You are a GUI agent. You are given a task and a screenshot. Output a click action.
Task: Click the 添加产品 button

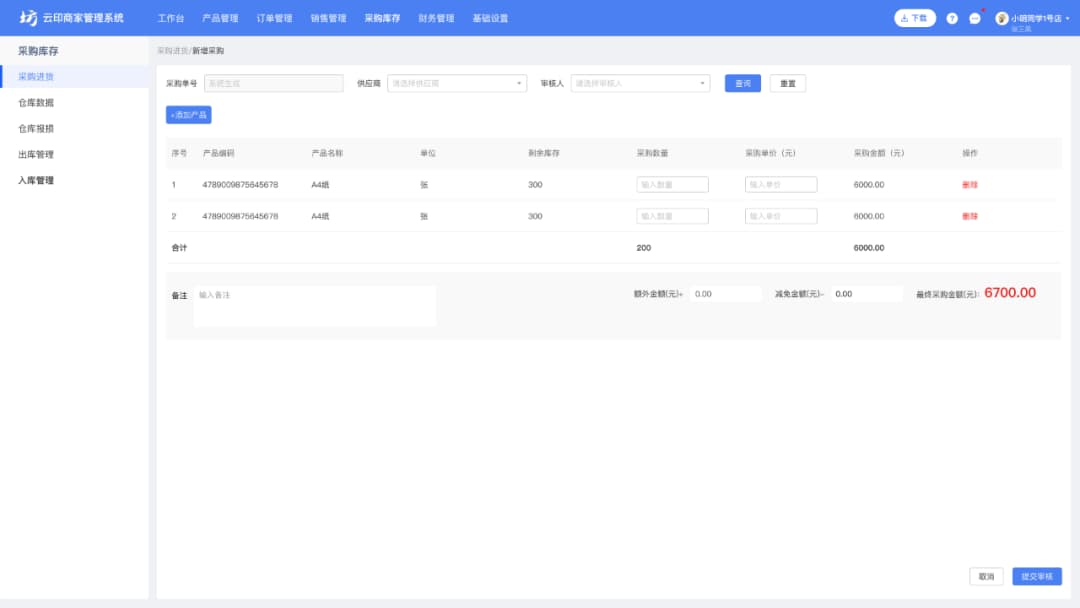tap(189, 115)
